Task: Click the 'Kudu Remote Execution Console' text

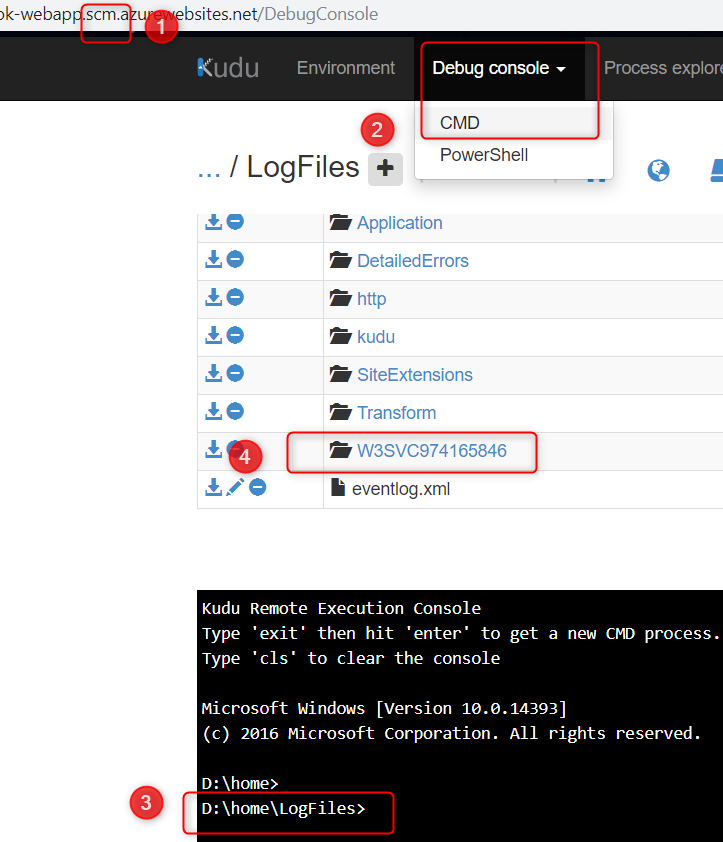Action: [341, 608]
